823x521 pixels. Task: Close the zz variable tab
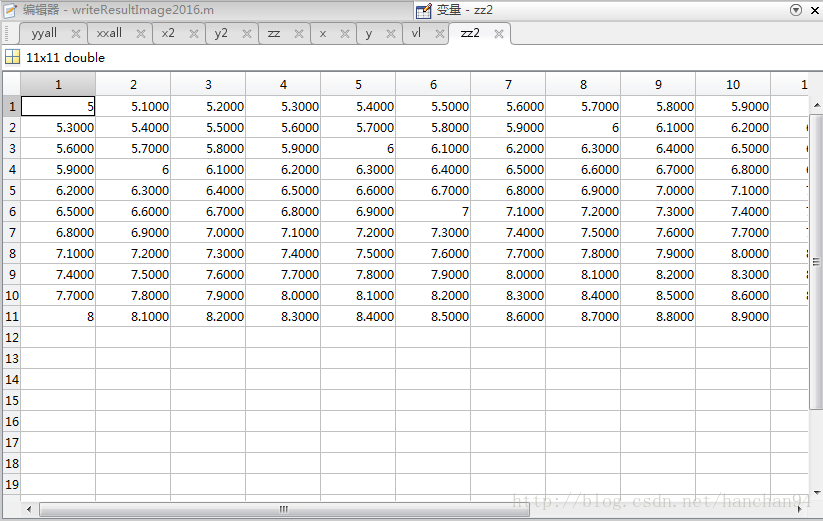[x=299, y=34]
